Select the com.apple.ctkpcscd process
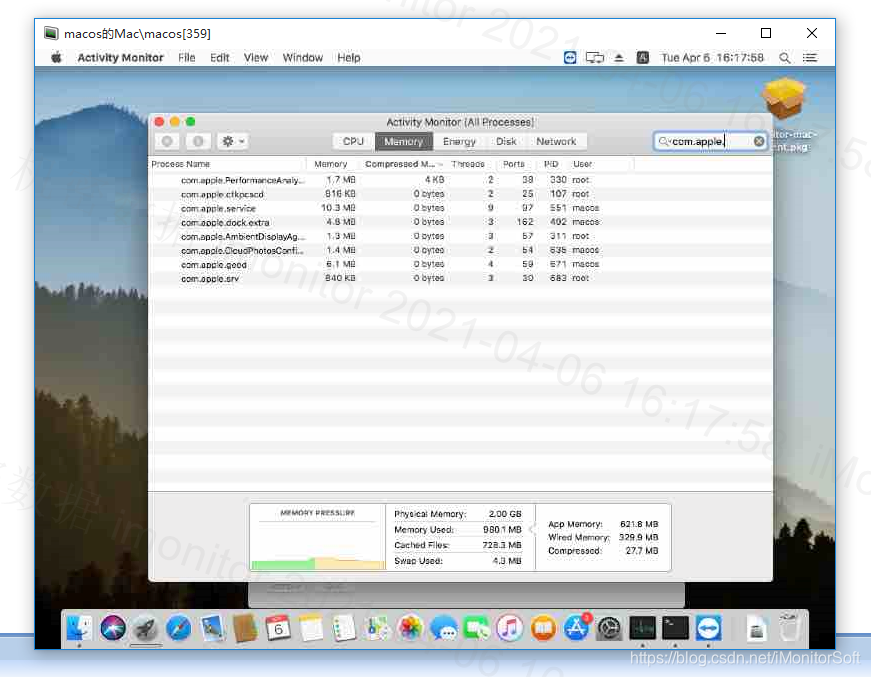 coord(460,194)
